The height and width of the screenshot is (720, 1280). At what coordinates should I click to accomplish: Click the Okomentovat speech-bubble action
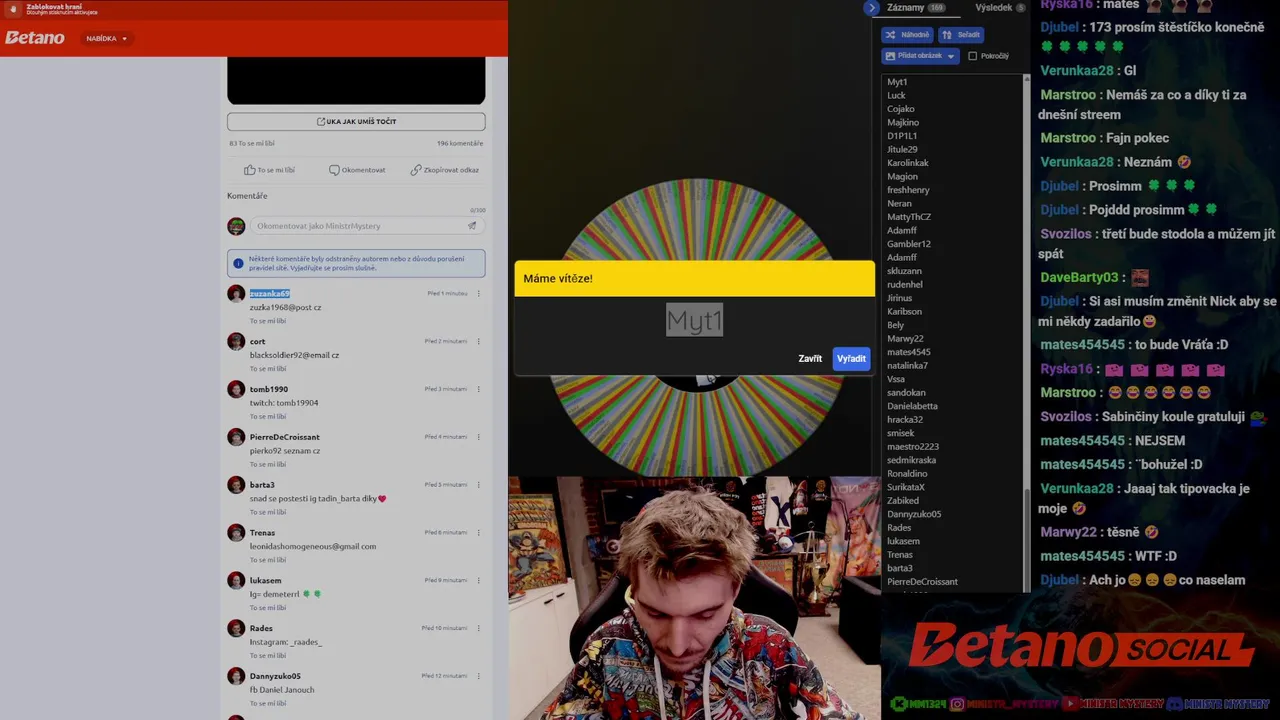click(357, 170)
